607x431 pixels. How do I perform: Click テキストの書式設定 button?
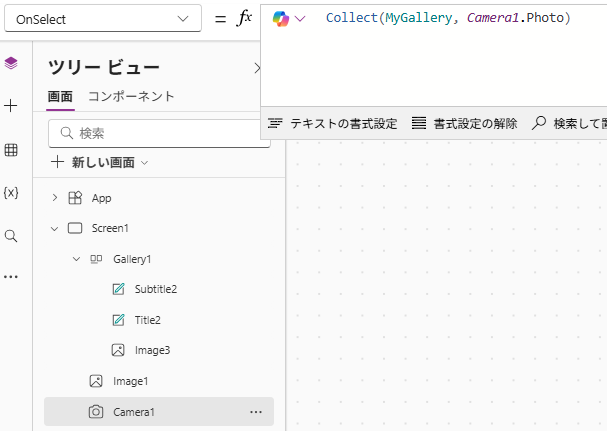333,124
